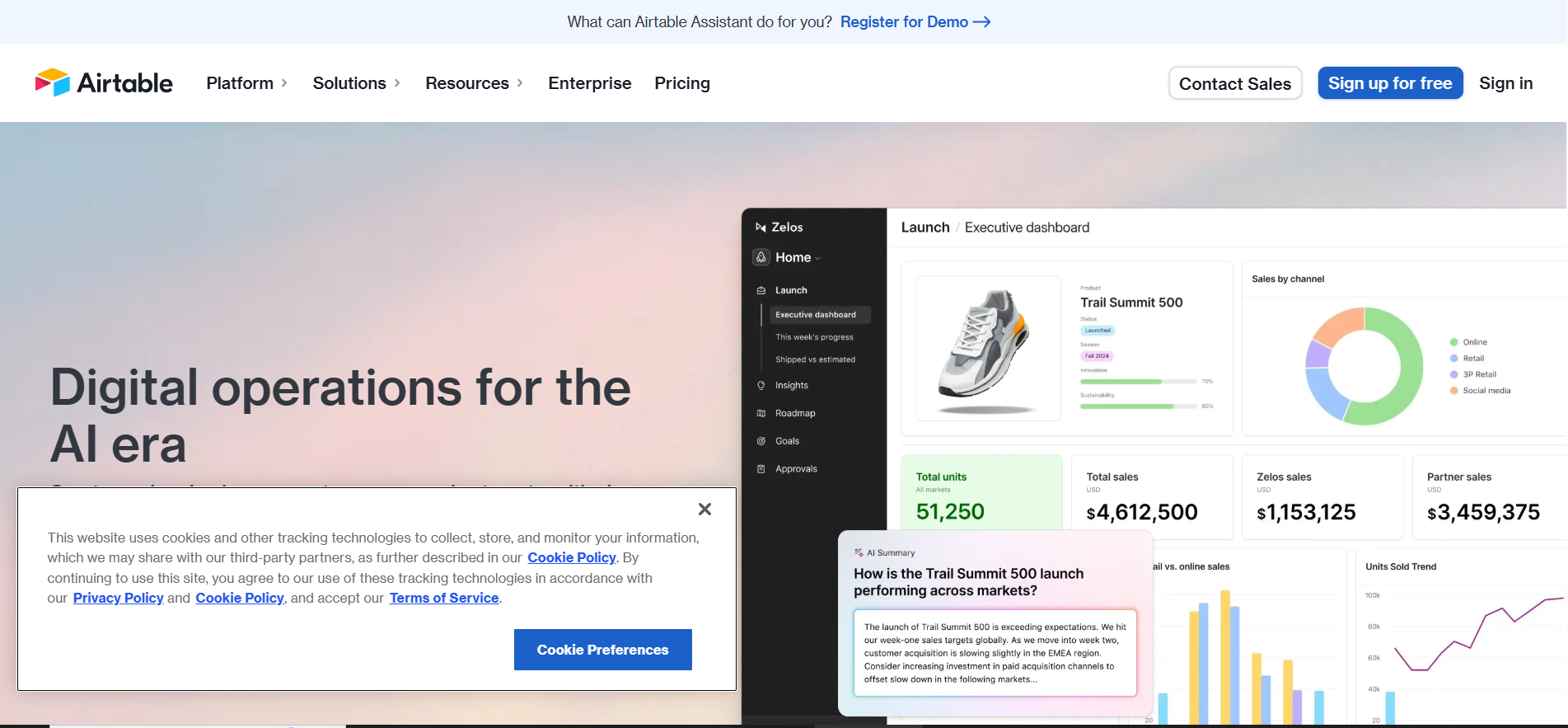The image size is (1568, 728).
Task: Click the Units Sold Trend chart title
Action: tap(1401, 567)
